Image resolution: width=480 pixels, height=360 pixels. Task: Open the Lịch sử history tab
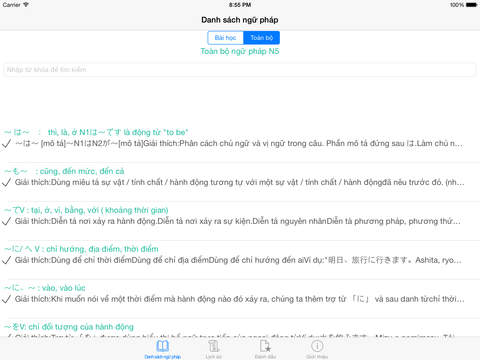pyautogui.click(x=213, y=349)
